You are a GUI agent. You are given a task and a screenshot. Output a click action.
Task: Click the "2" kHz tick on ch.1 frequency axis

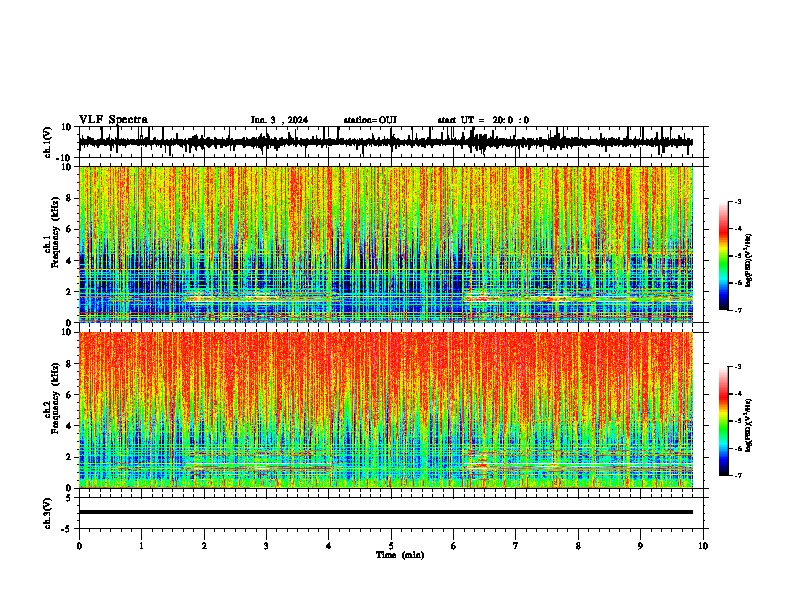click(x=69, y=291)
